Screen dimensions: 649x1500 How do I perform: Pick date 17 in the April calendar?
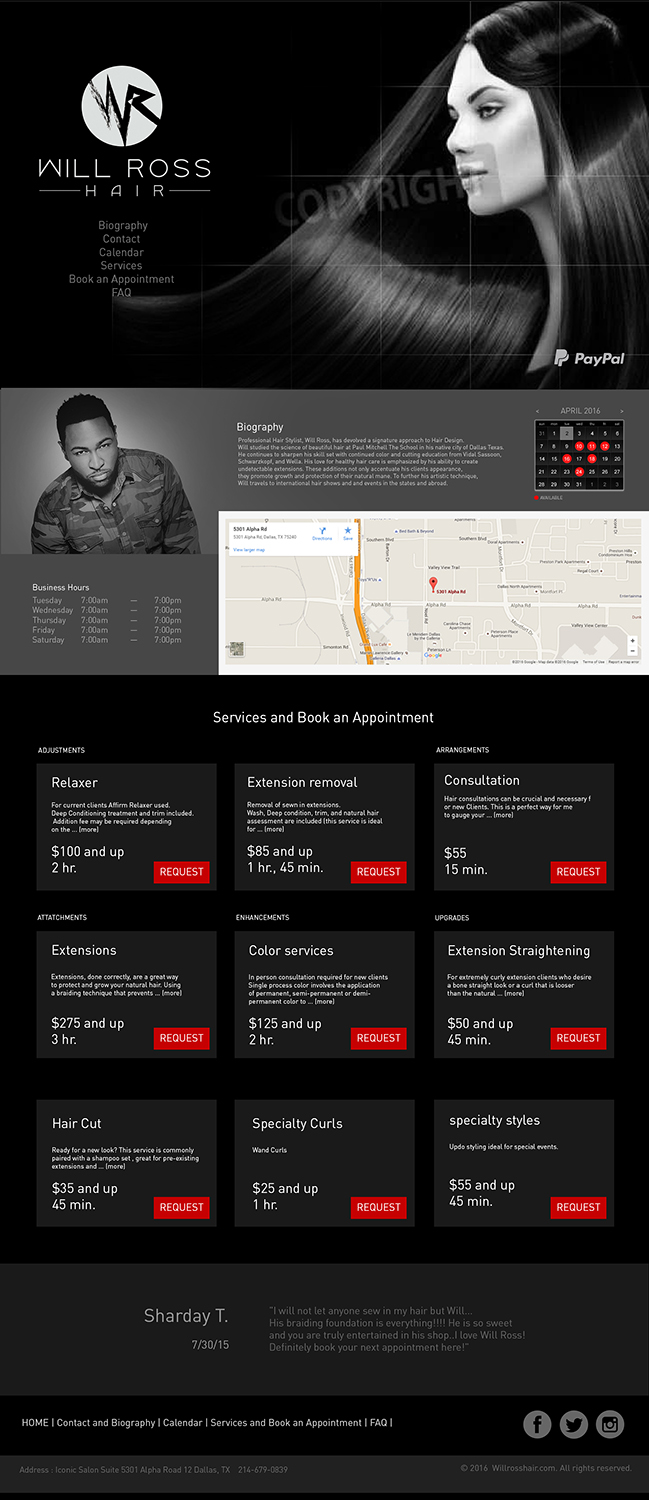[x=579, y=459]
